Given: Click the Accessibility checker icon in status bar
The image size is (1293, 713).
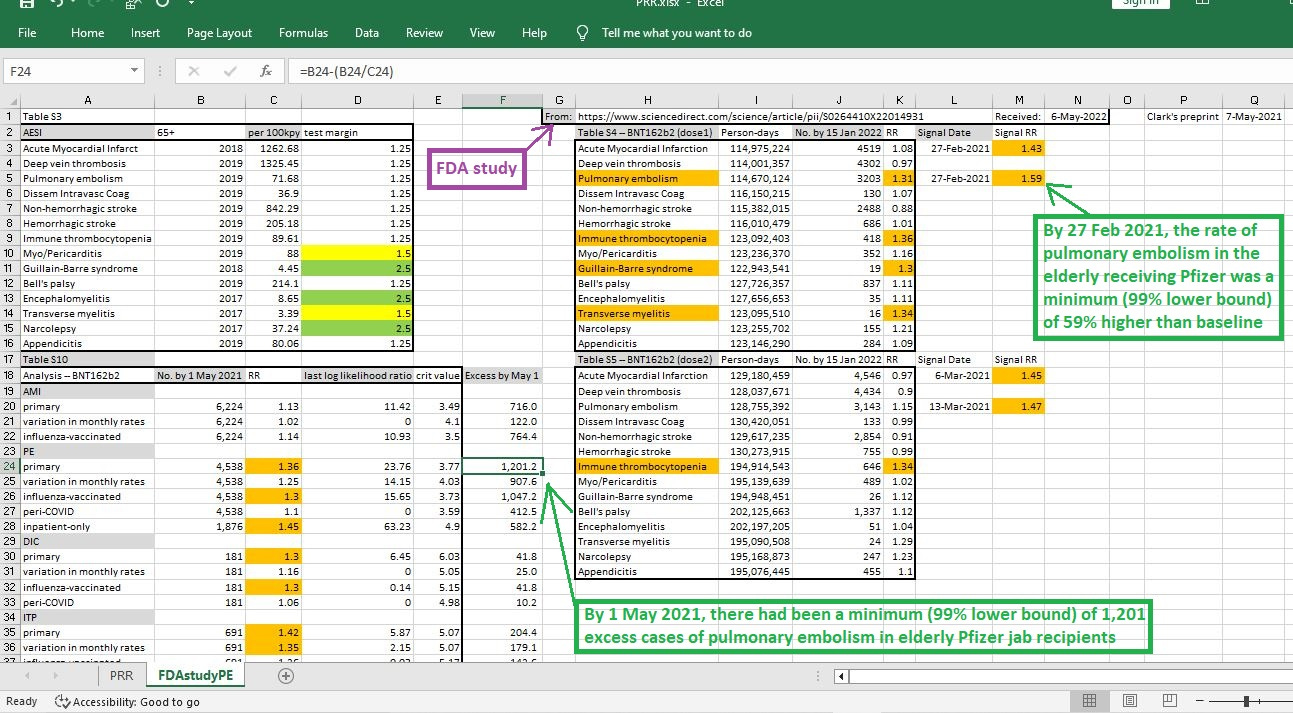Looking at the screenshot, I should coord(62,702).
